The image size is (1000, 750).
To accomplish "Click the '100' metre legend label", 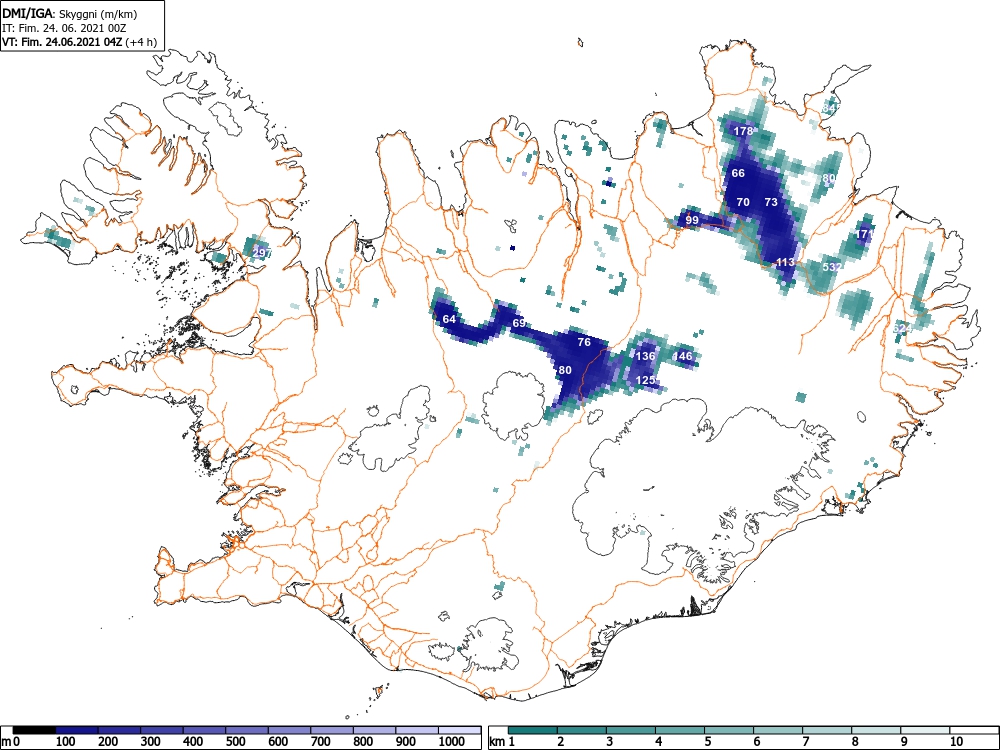I will (x=66, y=742).
